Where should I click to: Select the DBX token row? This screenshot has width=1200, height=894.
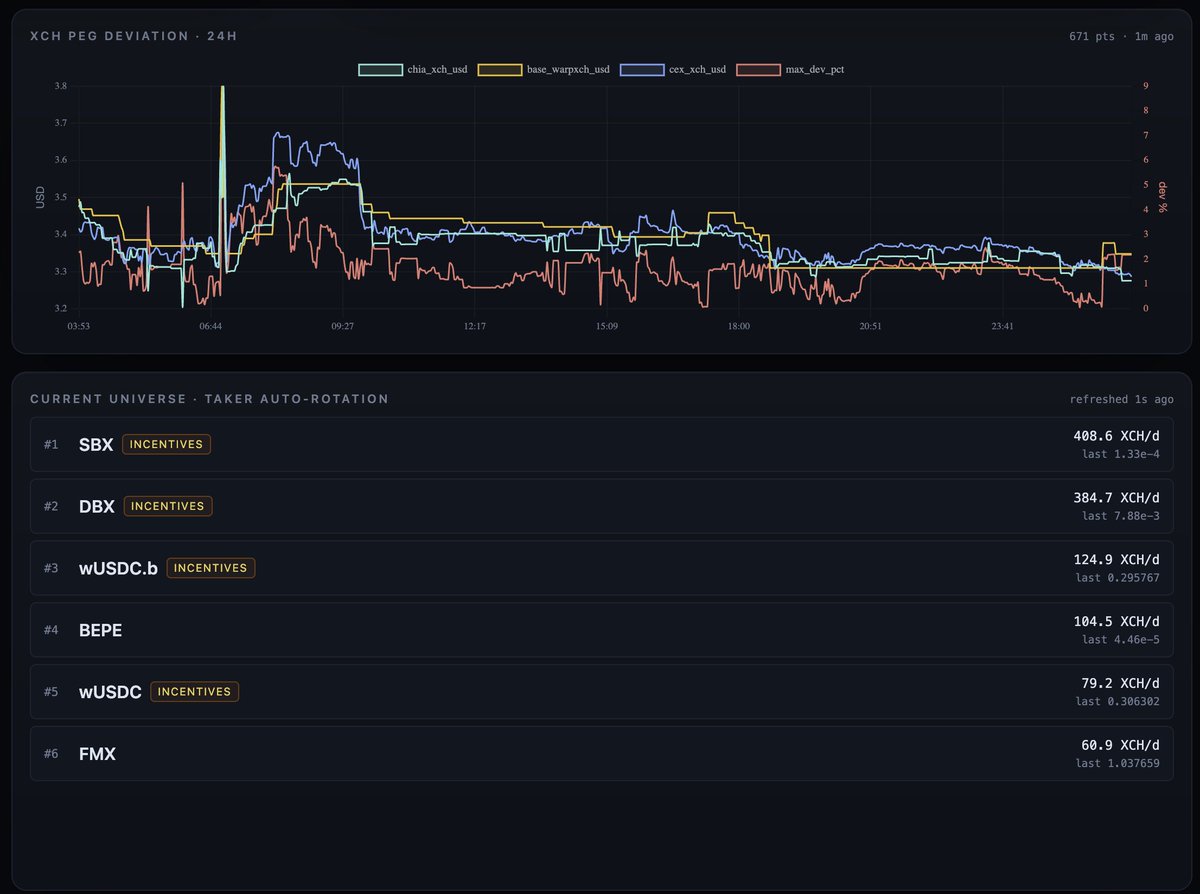[x=601, y=506]
